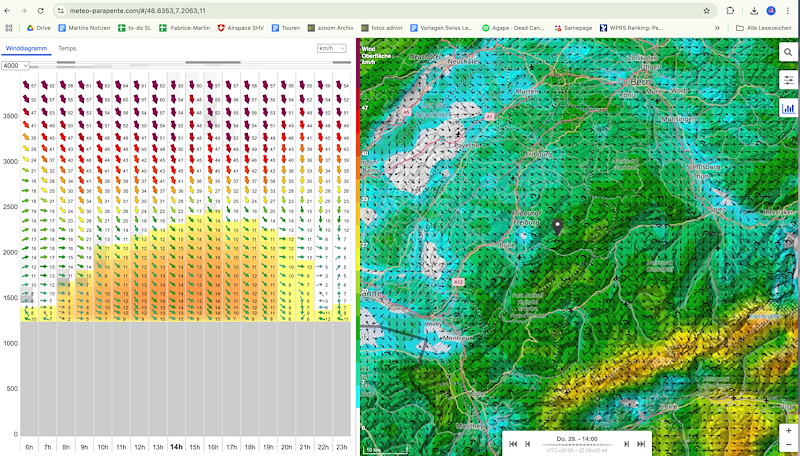800x456 pixels.
Task: Zoom out the map with minus button
Action: [788, 444]
